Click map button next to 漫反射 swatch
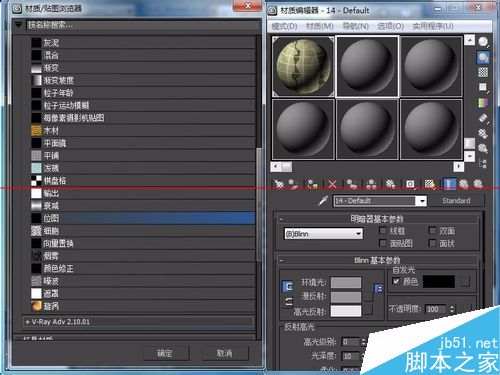Image resolution: width=500 pixels, height=375 pixels. tap(368, 296)
